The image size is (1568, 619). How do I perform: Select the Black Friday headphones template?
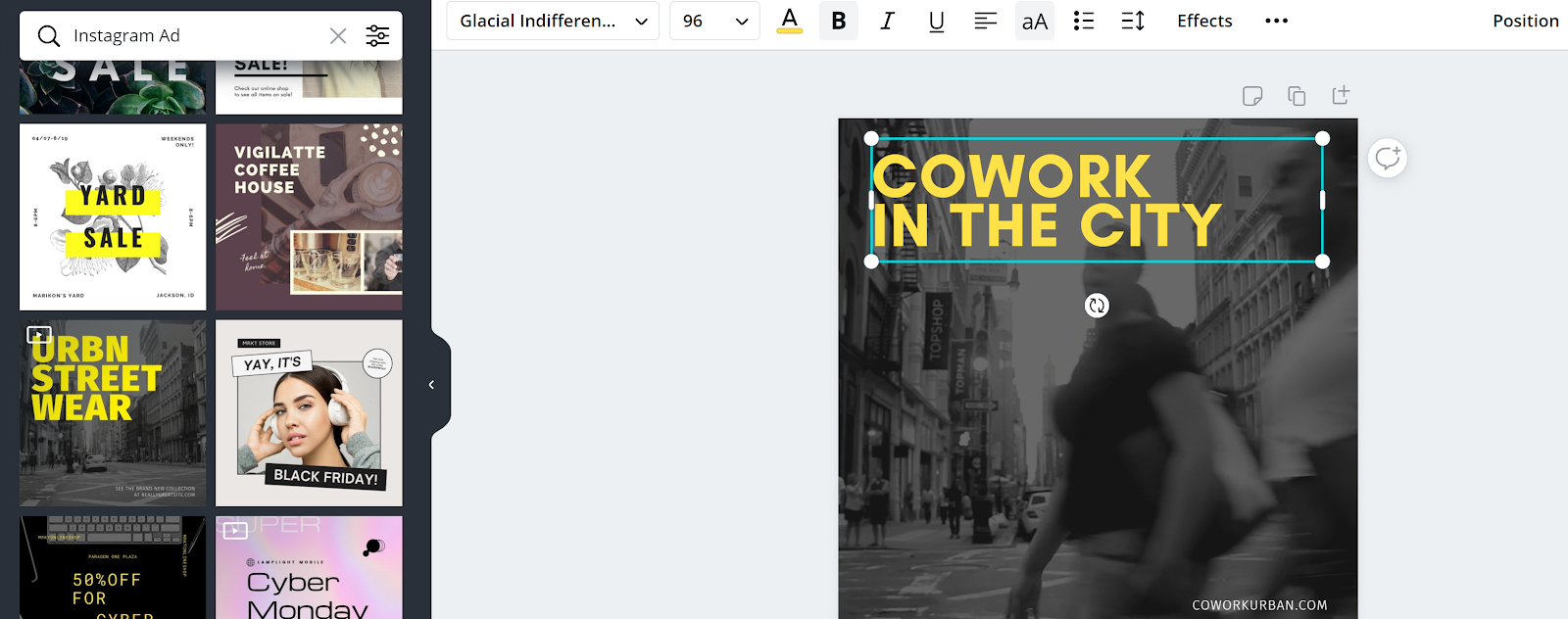pyautogui.click(x=309, y=412)
